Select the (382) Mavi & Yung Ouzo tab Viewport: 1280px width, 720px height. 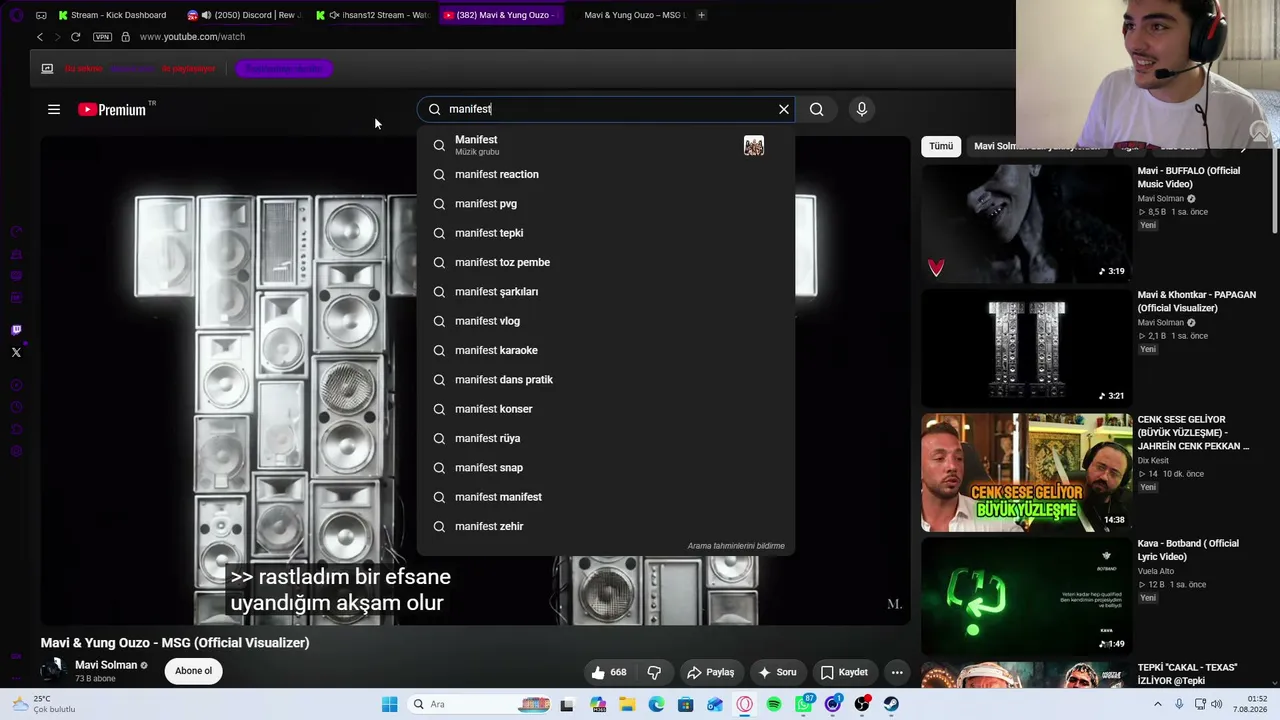pos(502,15)
